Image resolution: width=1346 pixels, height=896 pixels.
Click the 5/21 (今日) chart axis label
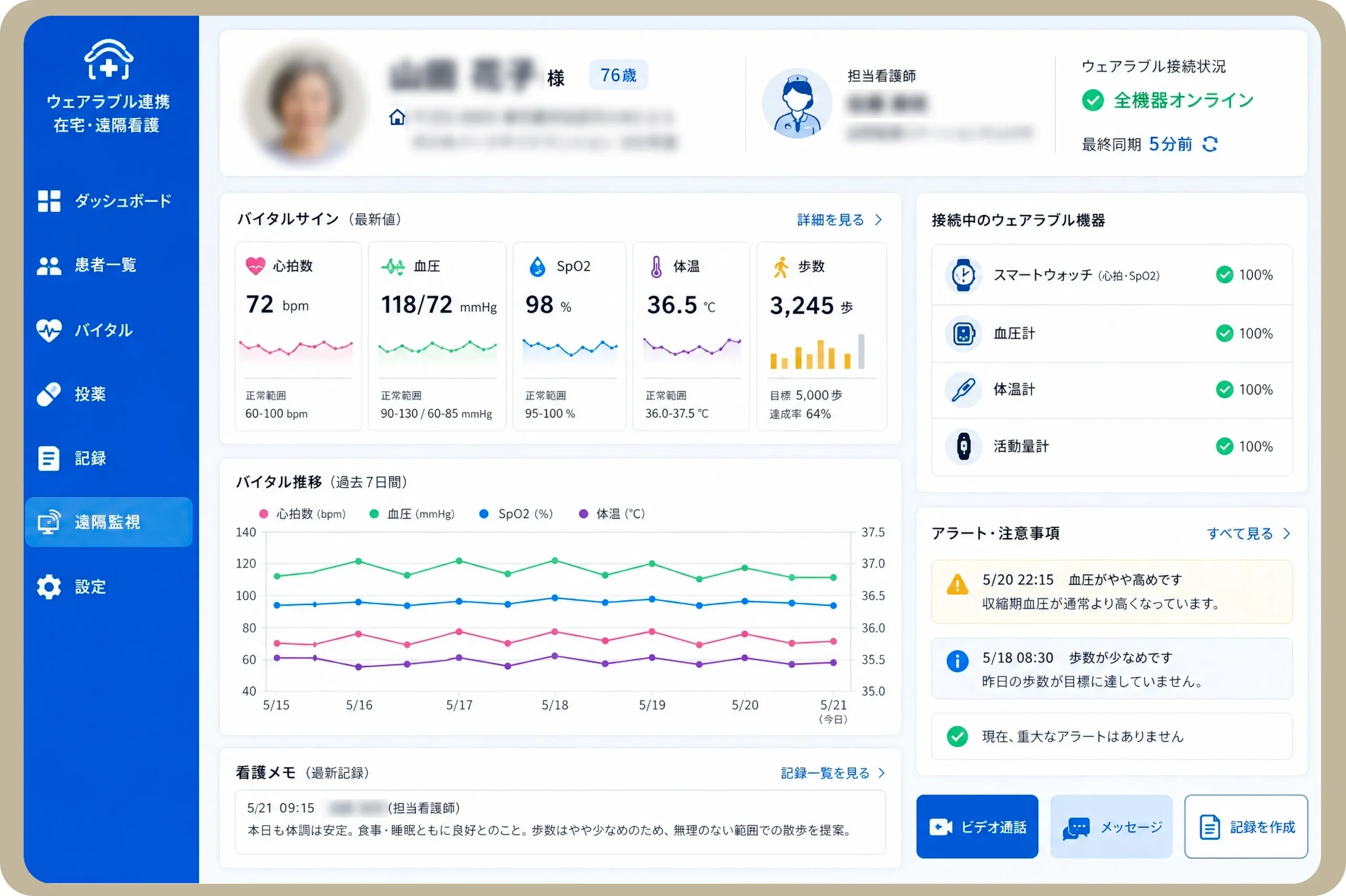click(x=833, y=711)
